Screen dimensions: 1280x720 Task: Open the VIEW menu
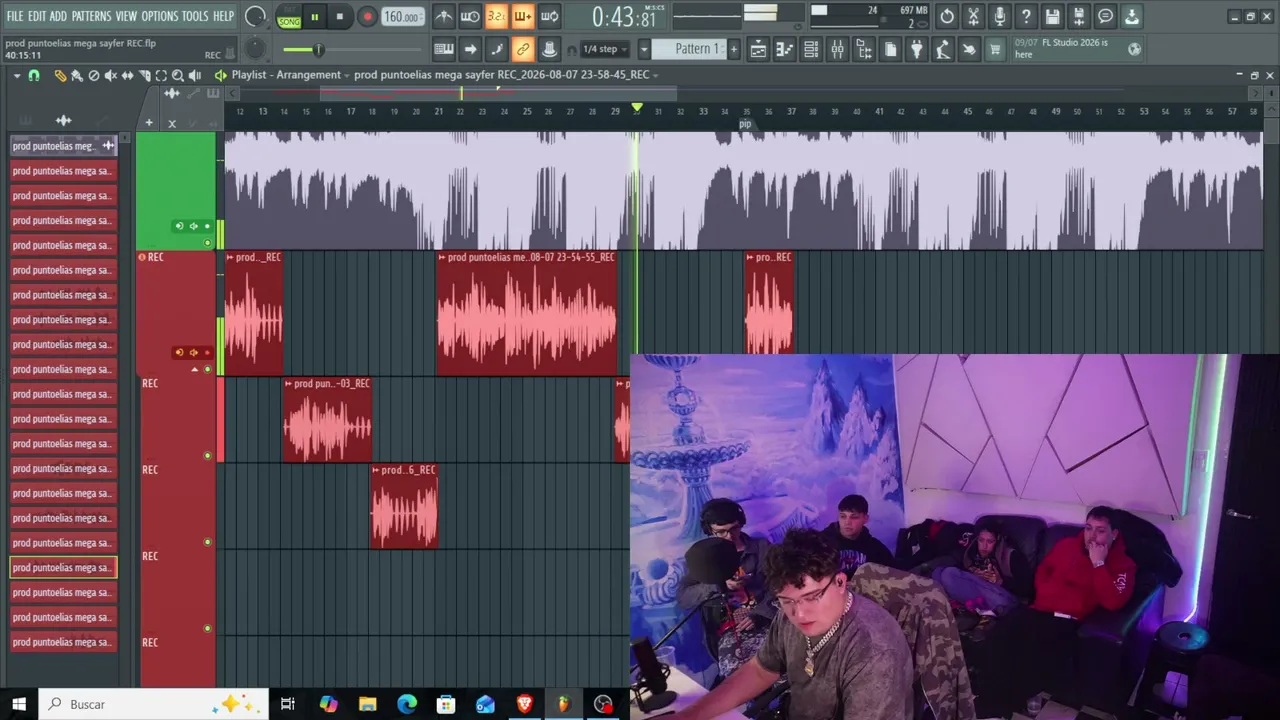126,16
